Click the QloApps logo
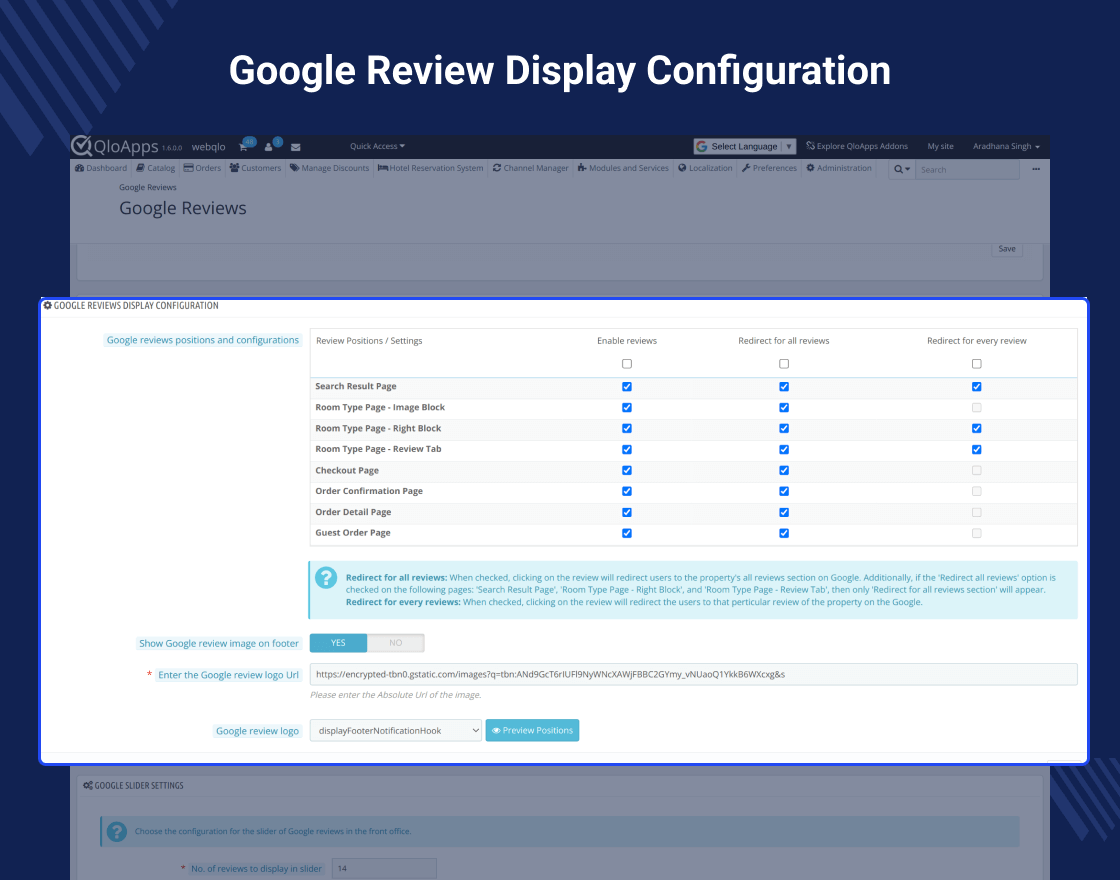Screen dimensions: 1120x880 pos(114,146)
